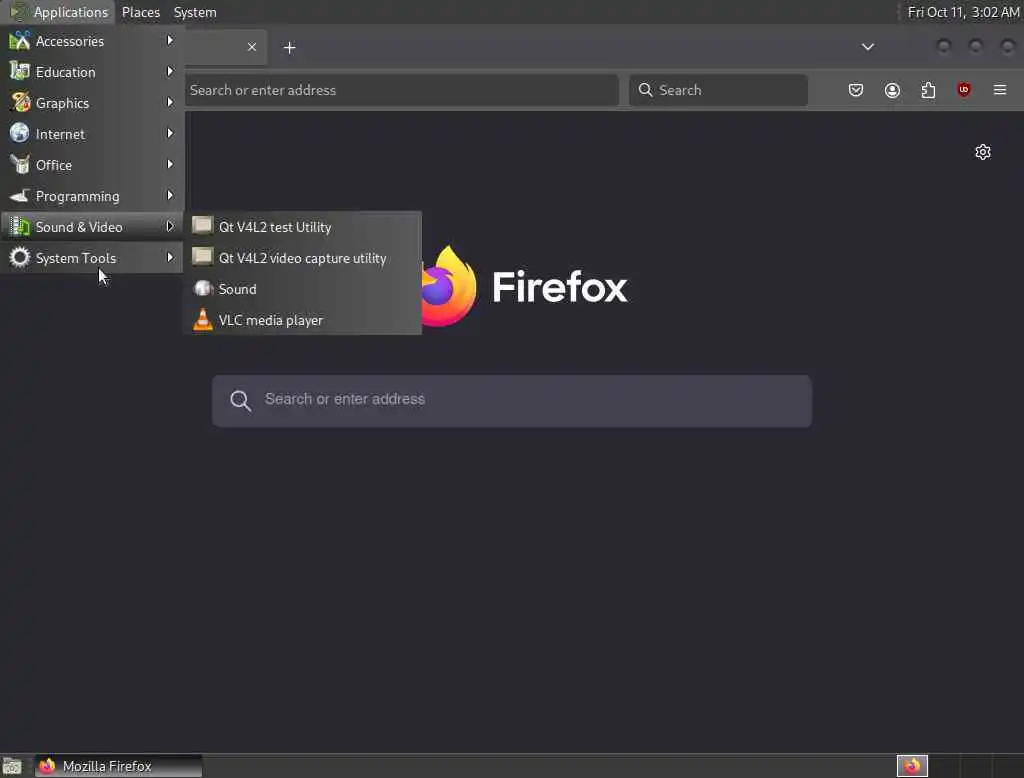Open the Save to Pocket button

[856, 90]
